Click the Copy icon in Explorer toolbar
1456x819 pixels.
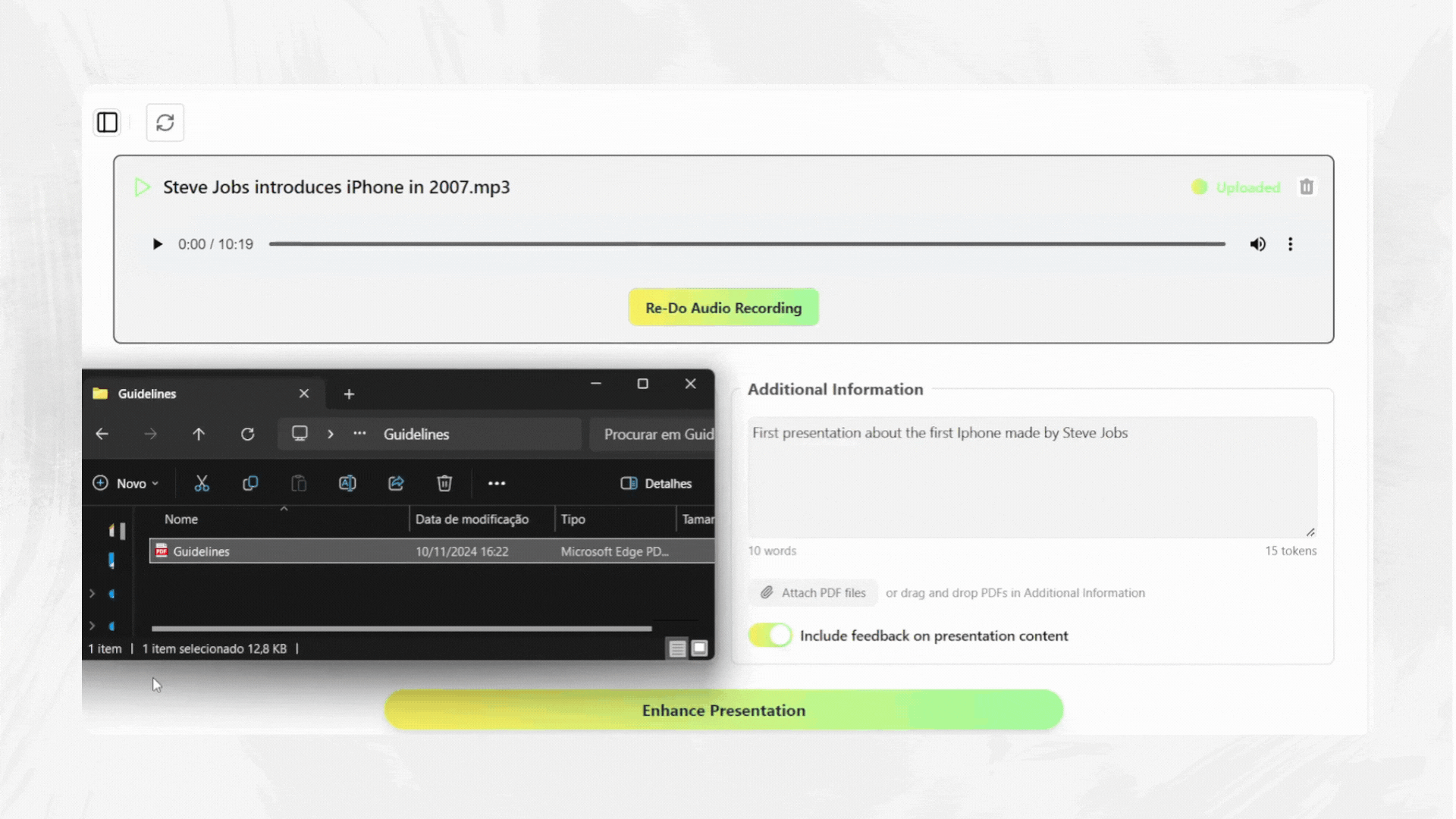point(250,483)
